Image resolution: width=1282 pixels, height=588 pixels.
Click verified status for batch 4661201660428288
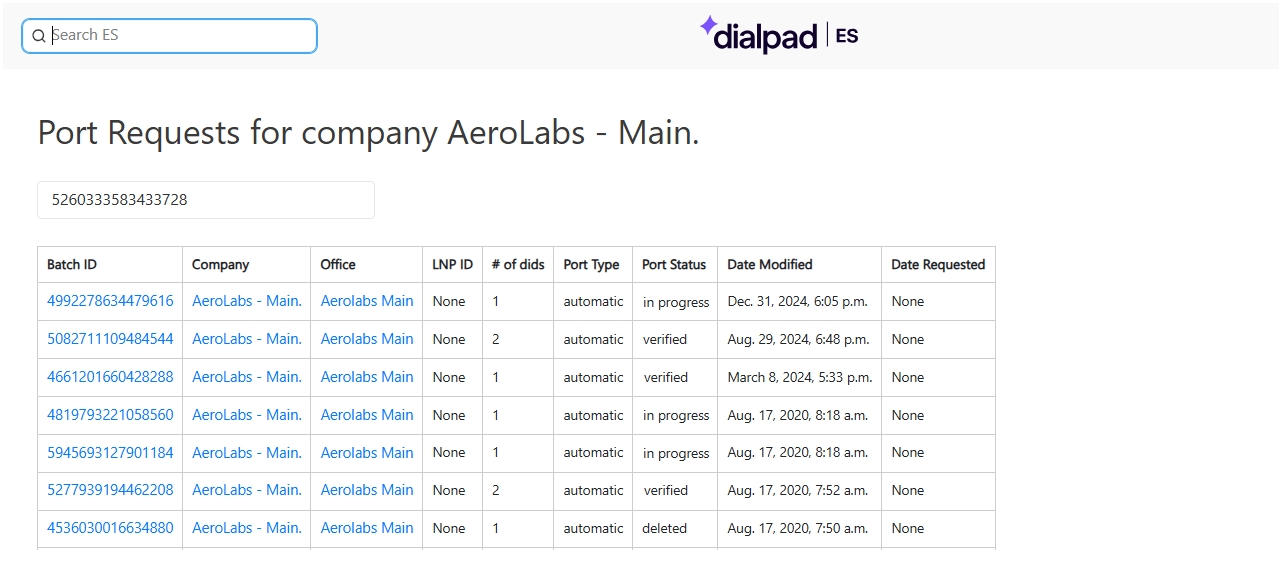665,377
